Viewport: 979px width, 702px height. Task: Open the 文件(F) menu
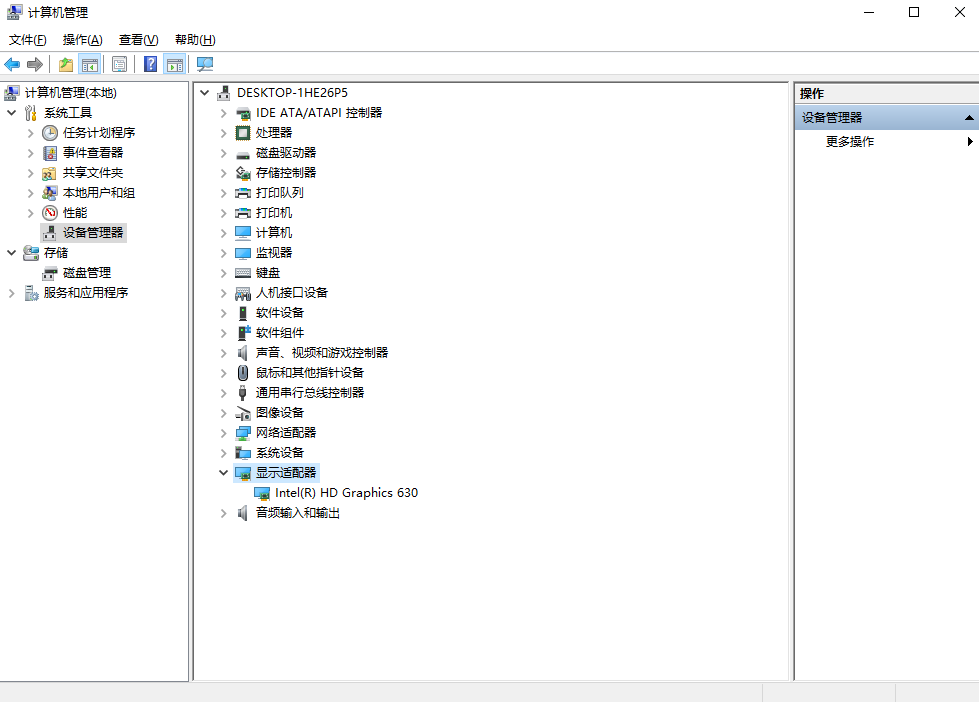28,40
